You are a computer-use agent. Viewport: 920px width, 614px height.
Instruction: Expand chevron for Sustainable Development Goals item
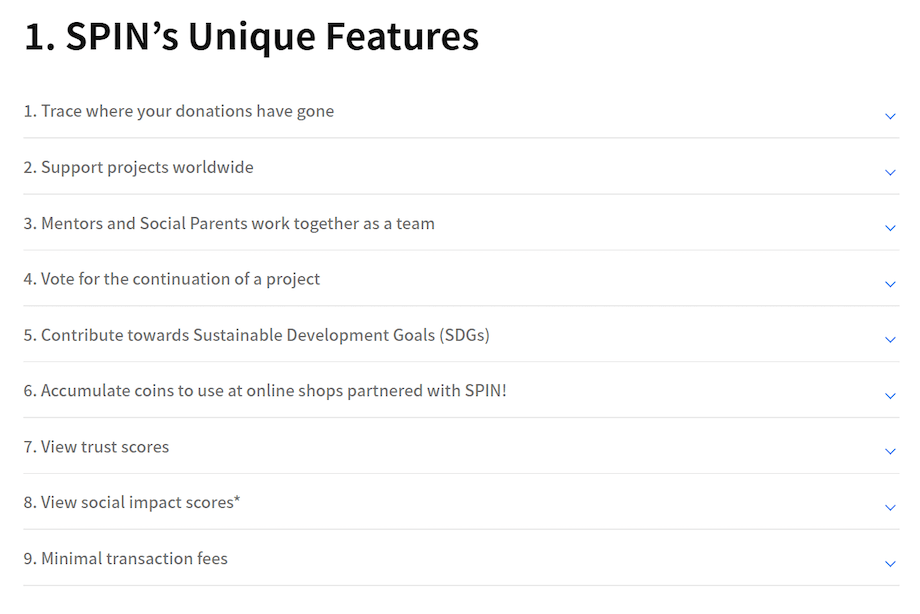coord(890,340)
